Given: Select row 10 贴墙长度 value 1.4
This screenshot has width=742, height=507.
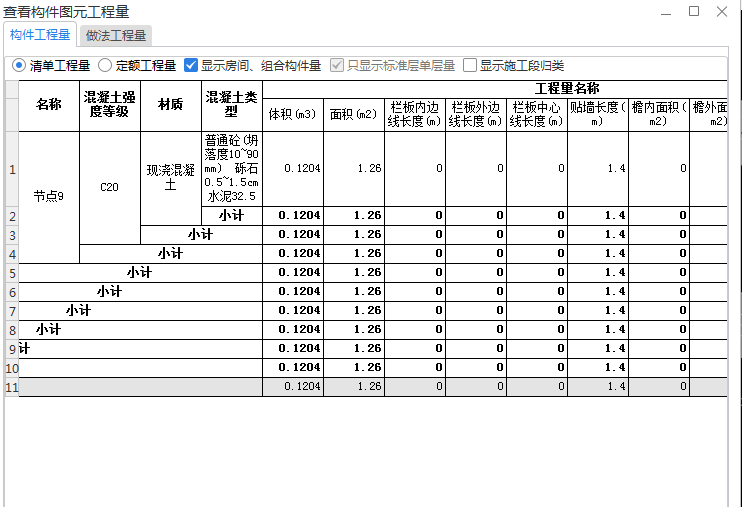Looking at the screenshot, I should click(598, 368).
